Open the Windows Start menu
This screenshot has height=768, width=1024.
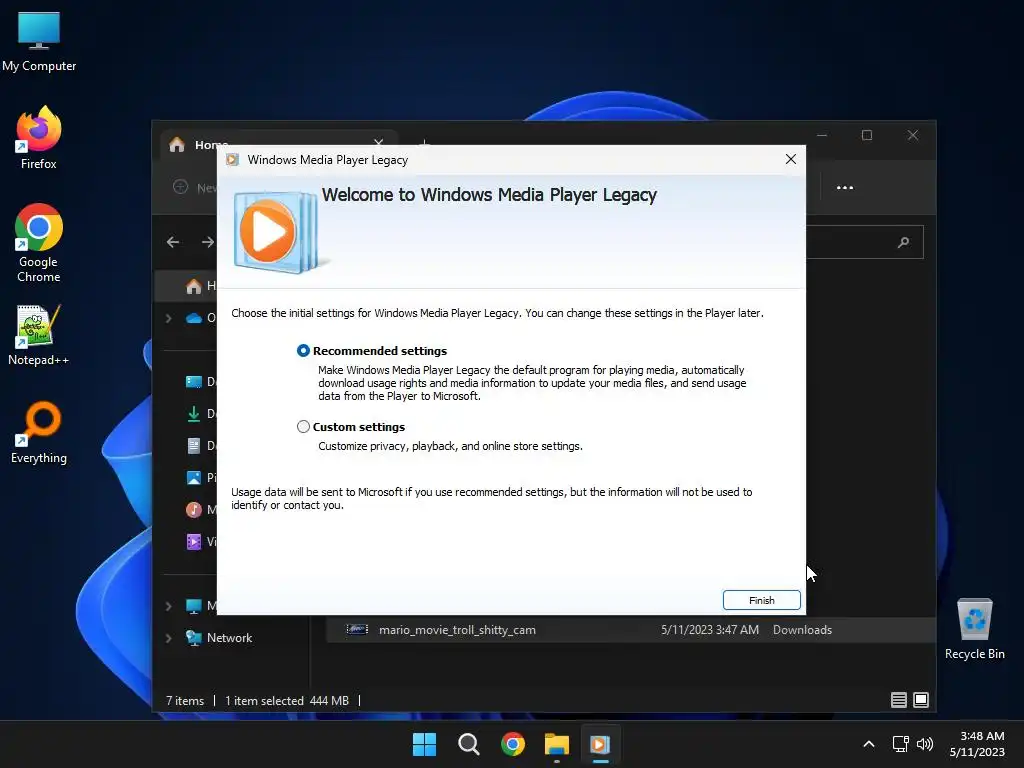(424, 744)
